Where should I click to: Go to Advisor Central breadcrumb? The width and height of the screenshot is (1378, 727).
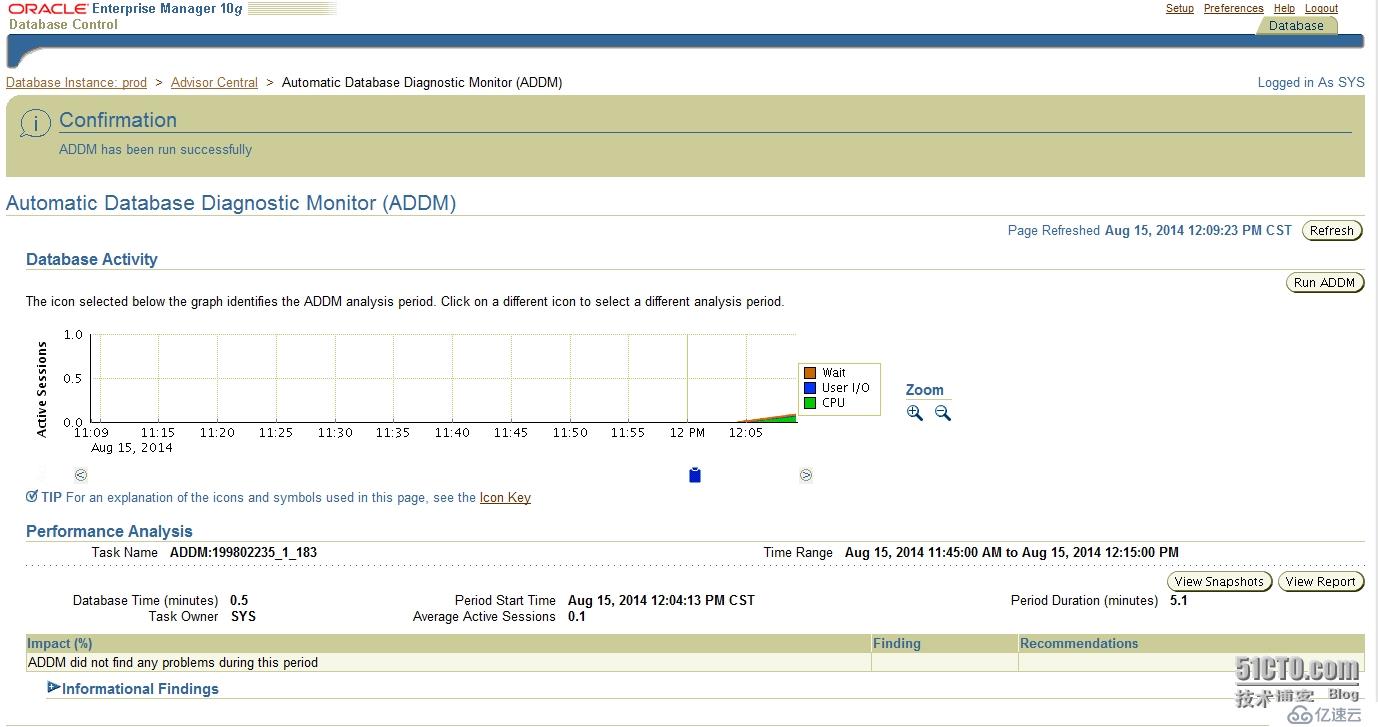(x=214, y=83)
